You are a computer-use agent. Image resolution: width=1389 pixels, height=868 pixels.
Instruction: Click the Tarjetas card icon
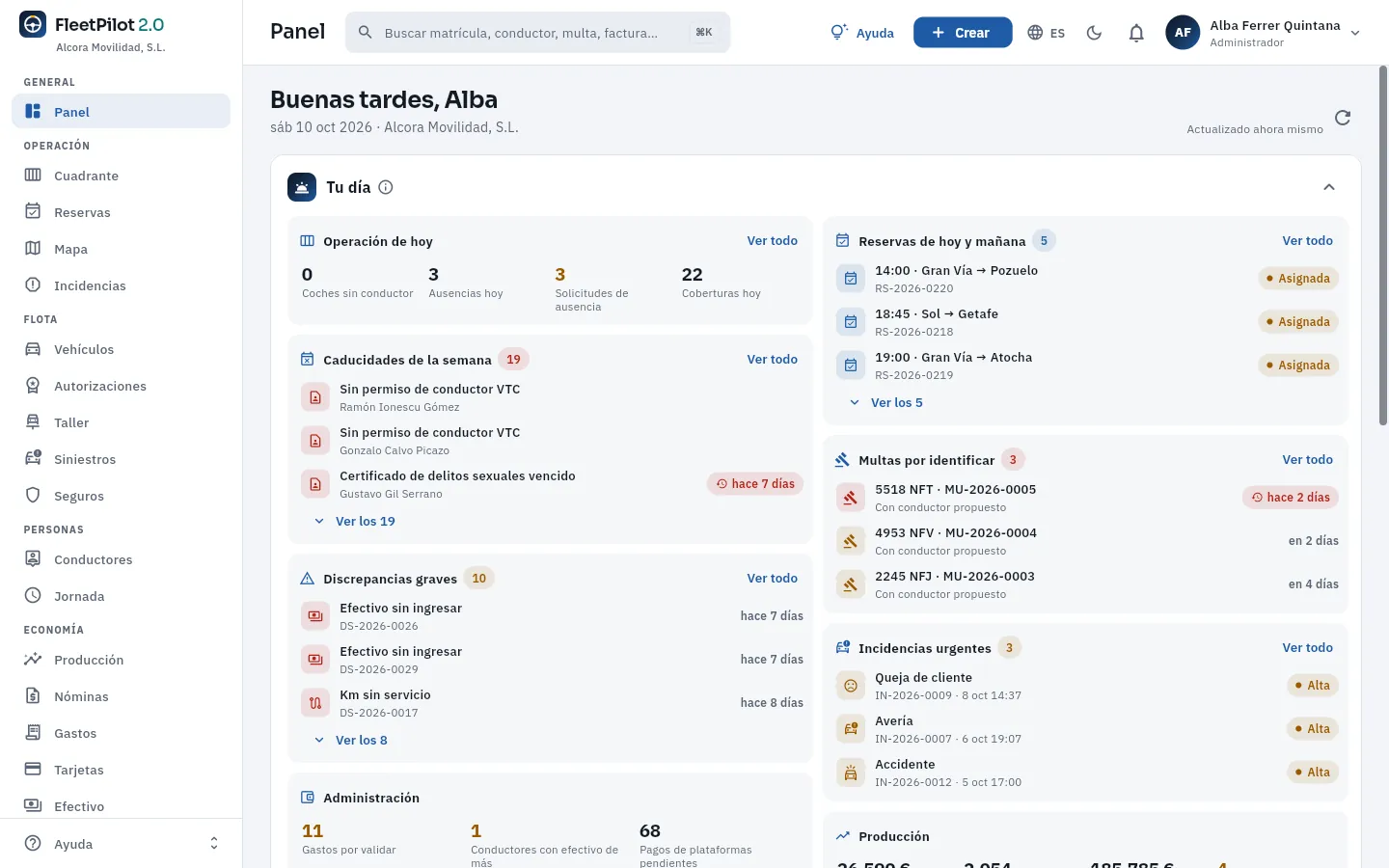click(33, 770)
